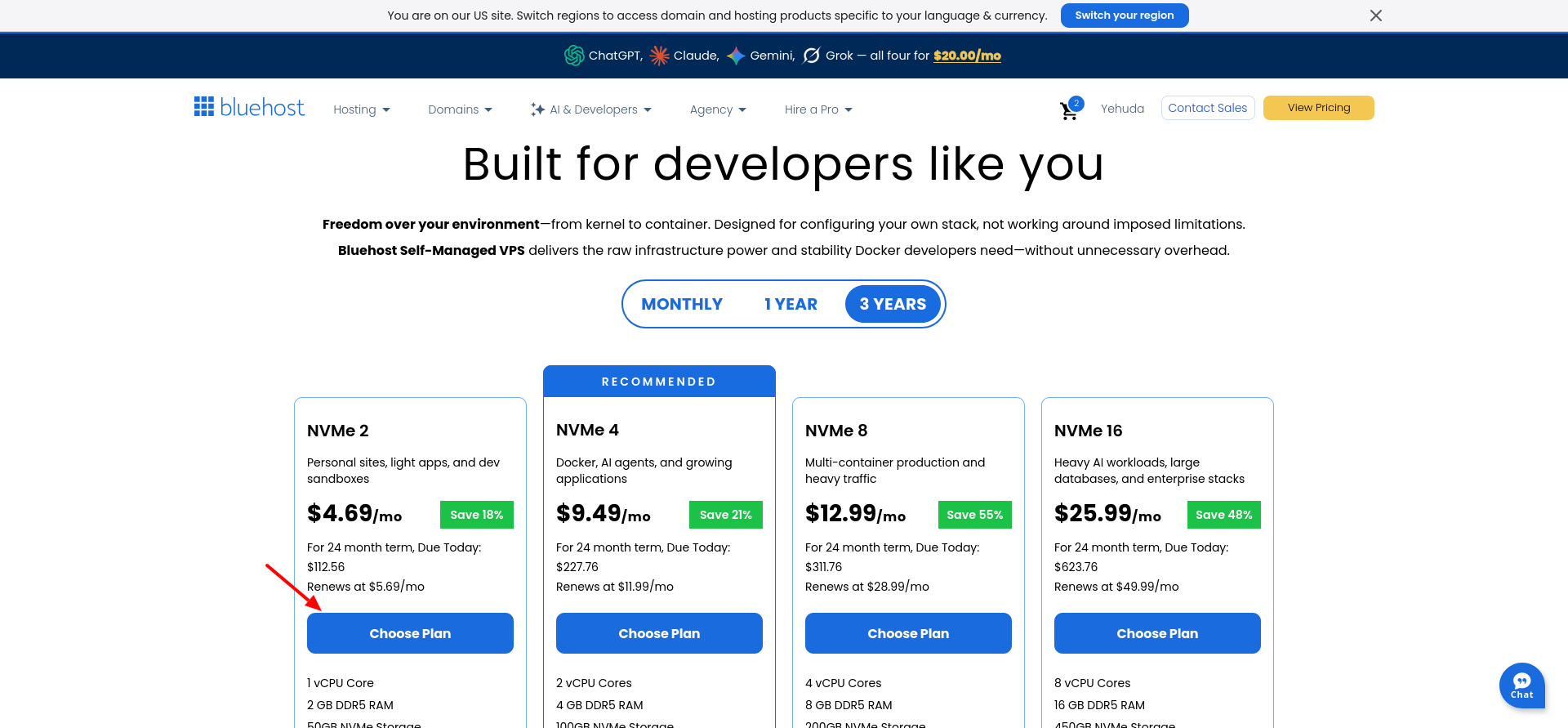Click the NVMe 8 plan title
This screenshot has height=728, width=1568.
tap(836, 431)
